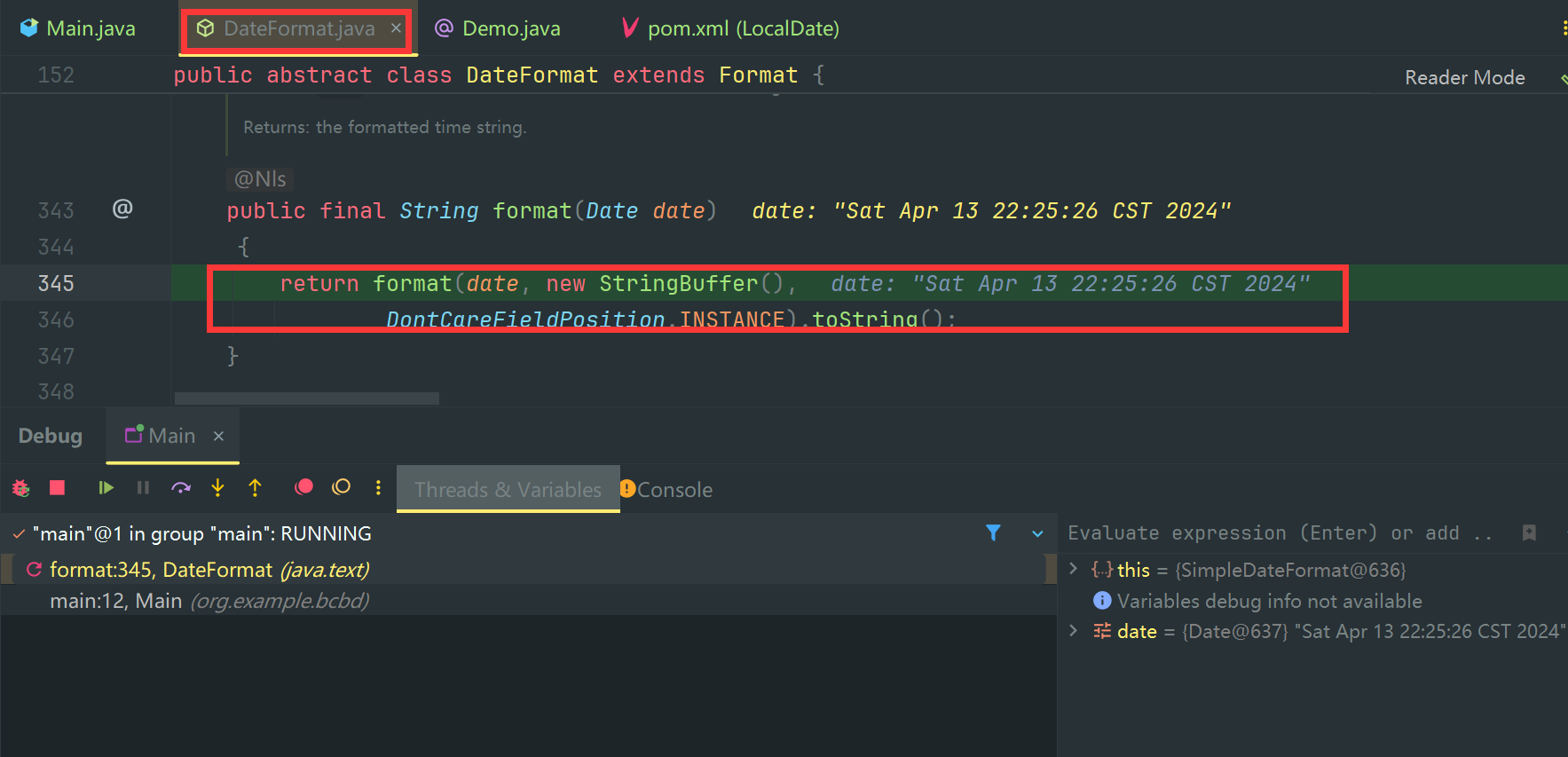Open more debug actions menu

coord(378,487)
